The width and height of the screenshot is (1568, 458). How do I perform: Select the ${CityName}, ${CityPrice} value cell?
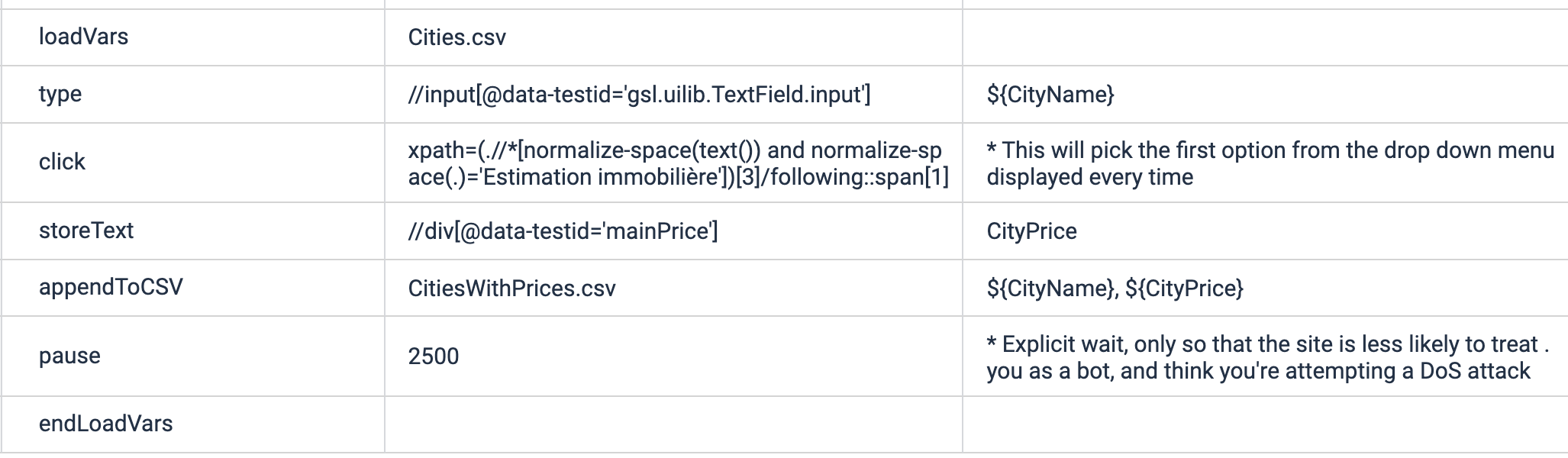(1115, 289)
